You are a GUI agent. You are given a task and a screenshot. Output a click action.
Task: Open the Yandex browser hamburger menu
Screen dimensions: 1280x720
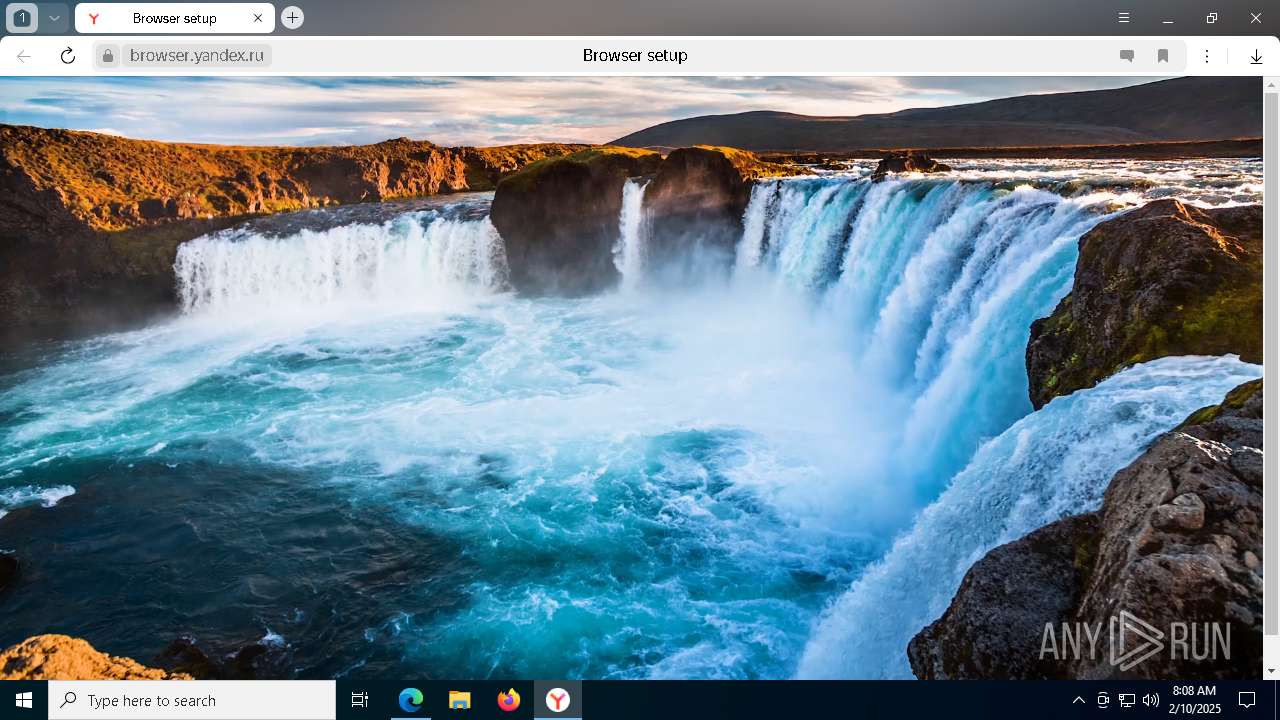click(1124, 18)
